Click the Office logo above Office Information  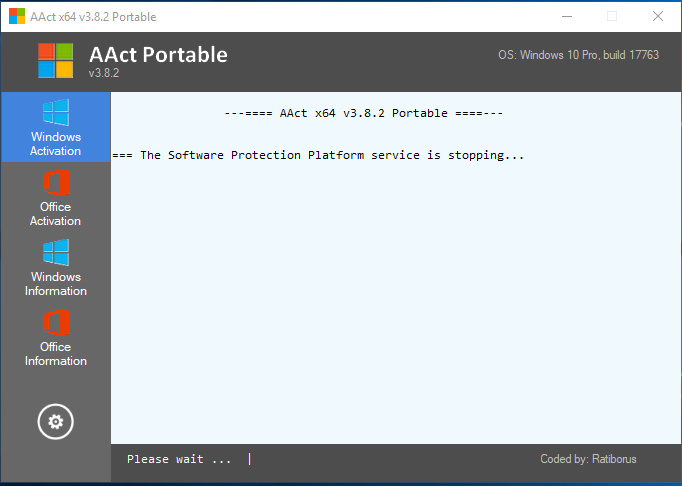56,323
